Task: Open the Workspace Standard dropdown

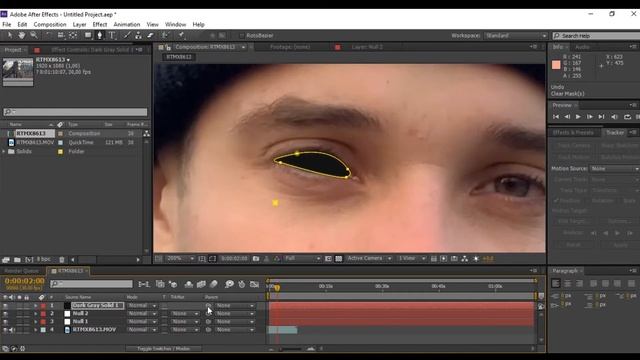Action: pyautogui.click(x=515, y=36)
